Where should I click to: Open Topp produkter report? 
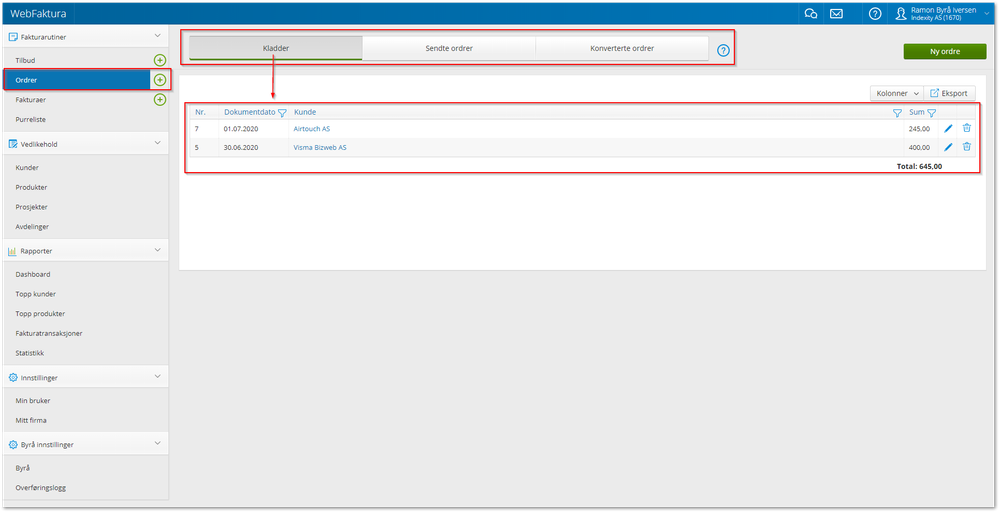coord(40,314)
